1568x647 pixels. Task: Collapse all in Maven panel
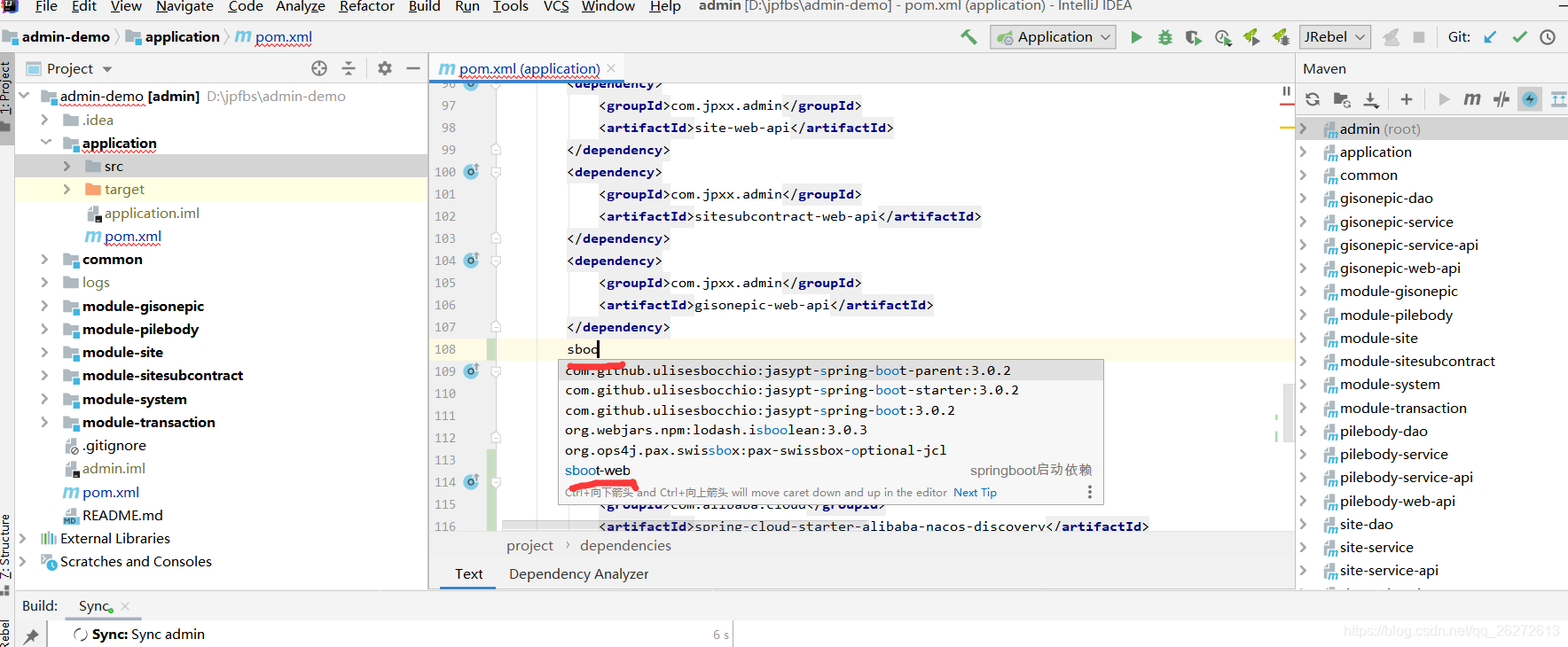(x=1559, y=99)
